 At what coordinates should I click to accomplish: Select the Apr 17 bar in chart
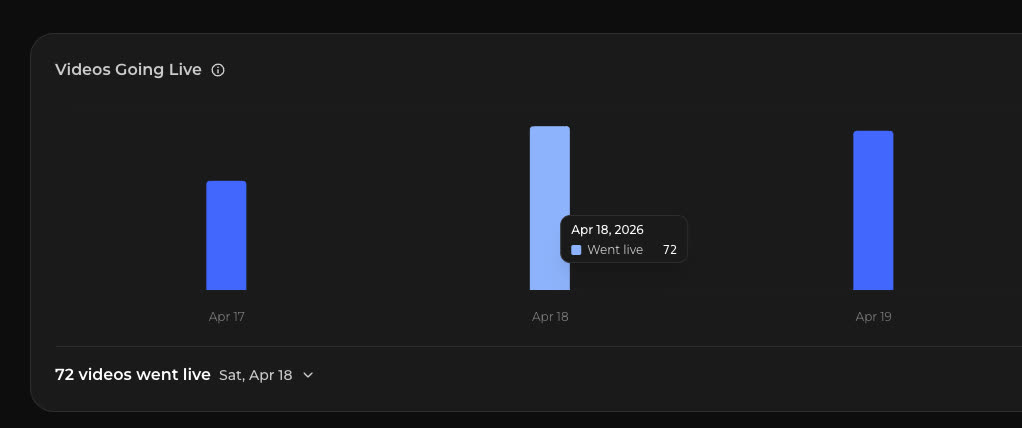tap(226, 235)
